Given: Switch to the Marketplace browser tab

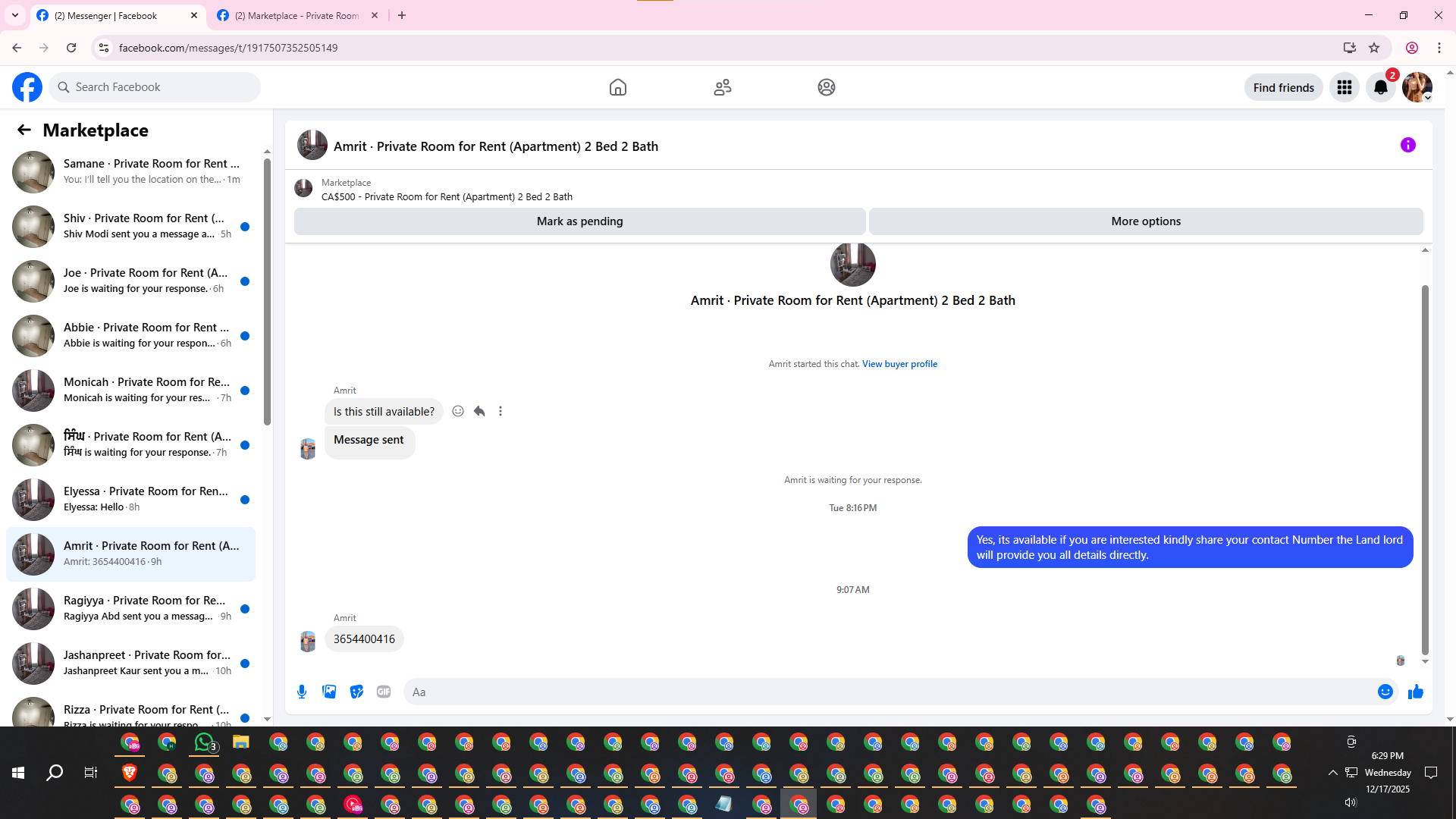Looking at the screenshot, I should [297, 15].
